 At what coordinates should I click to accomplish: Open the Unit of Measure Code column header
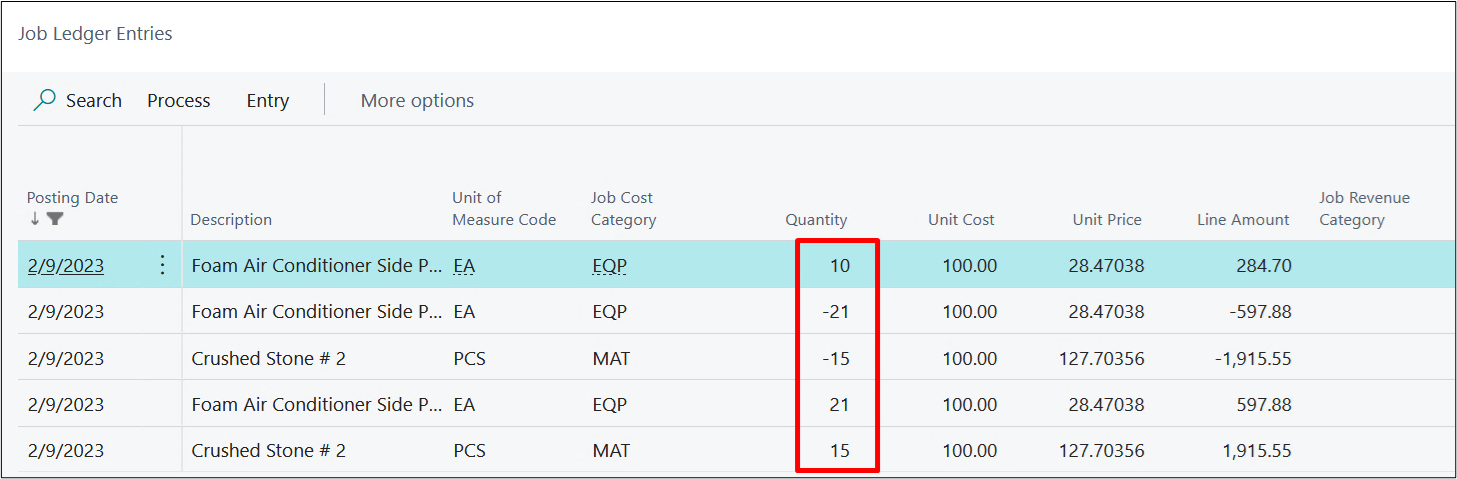tap(503, 209)
